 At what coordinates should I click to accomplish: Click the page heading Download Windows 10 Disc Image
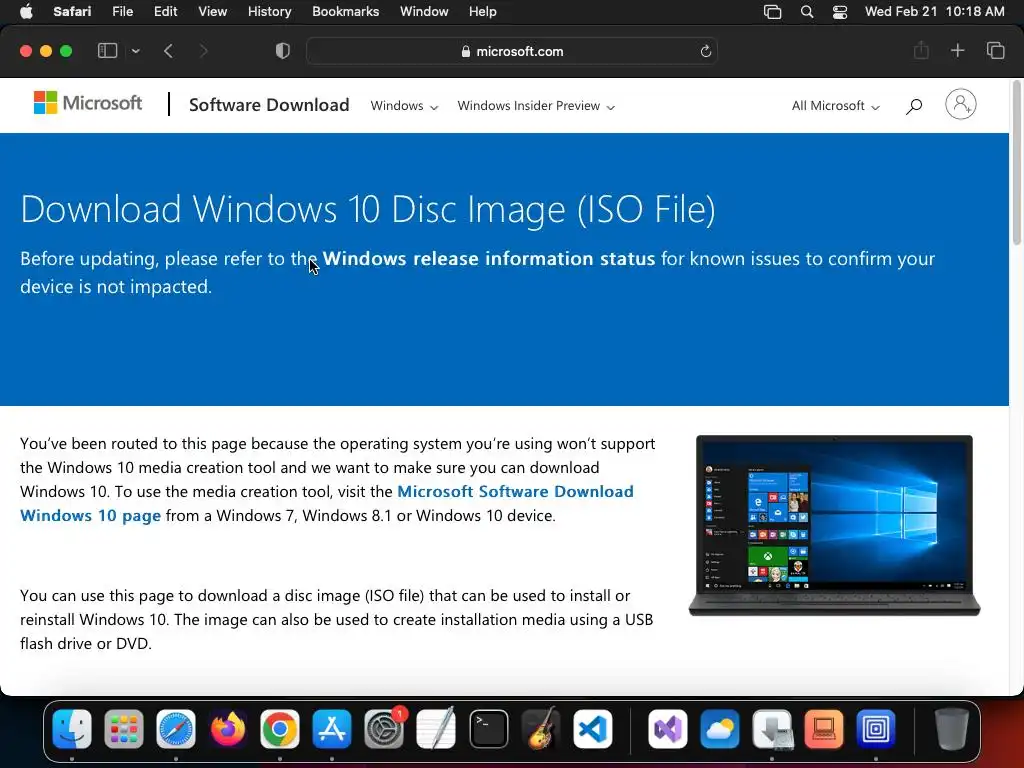pos(368,209)
